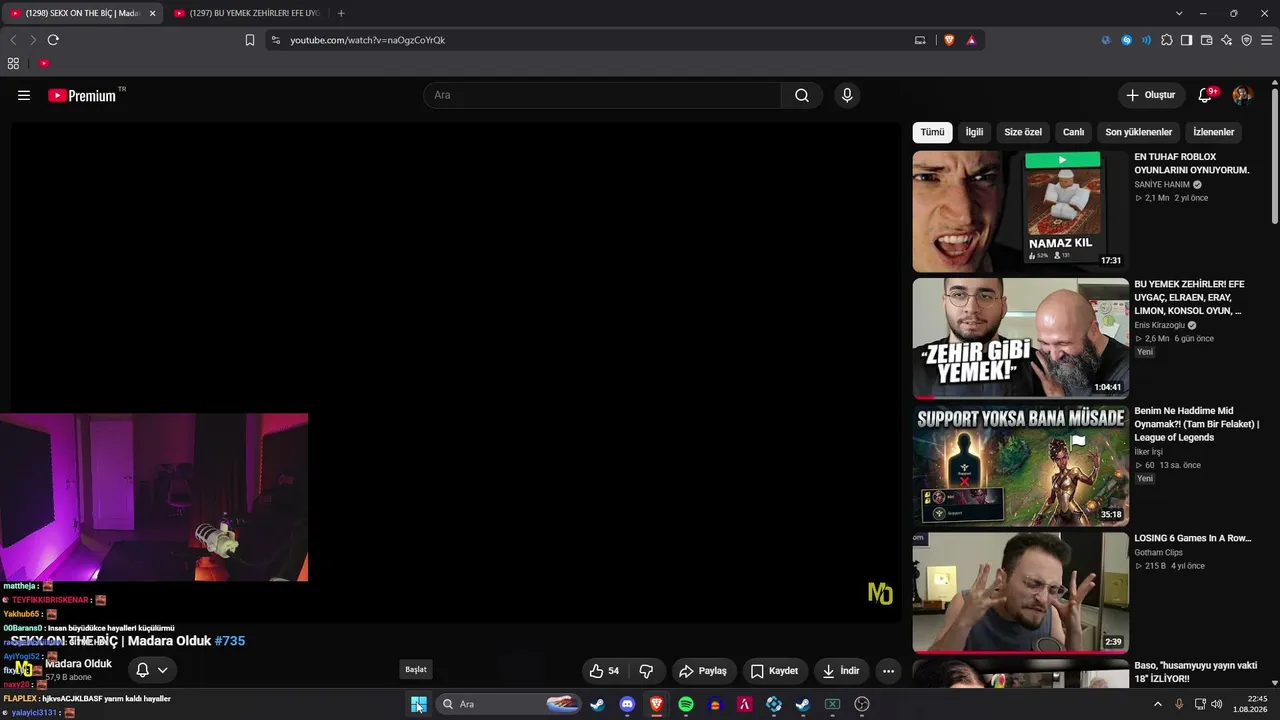1280x720 pixels.
Task: Open the SUPPORT YOKSA BANA MÜSADE thumbnail
Action: (1020, 465)
